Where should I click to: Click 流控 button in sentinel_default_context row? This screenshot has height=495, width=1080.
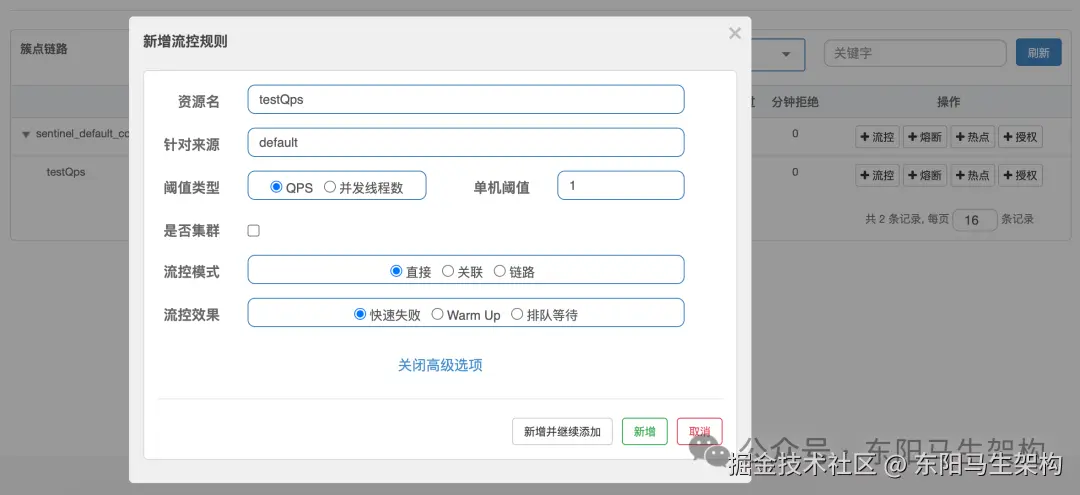pyautogui.click(x=878, y=137)
